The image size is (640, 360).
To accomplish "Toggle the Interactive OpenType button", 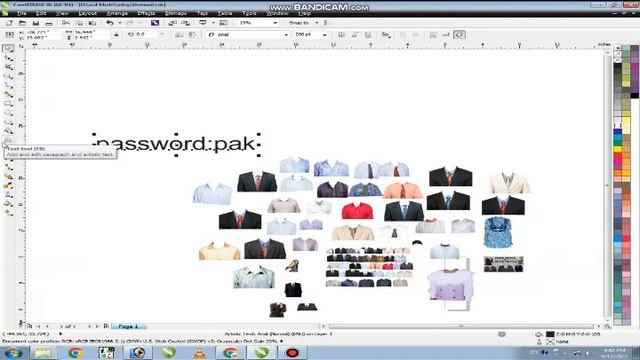I will 459,35.
